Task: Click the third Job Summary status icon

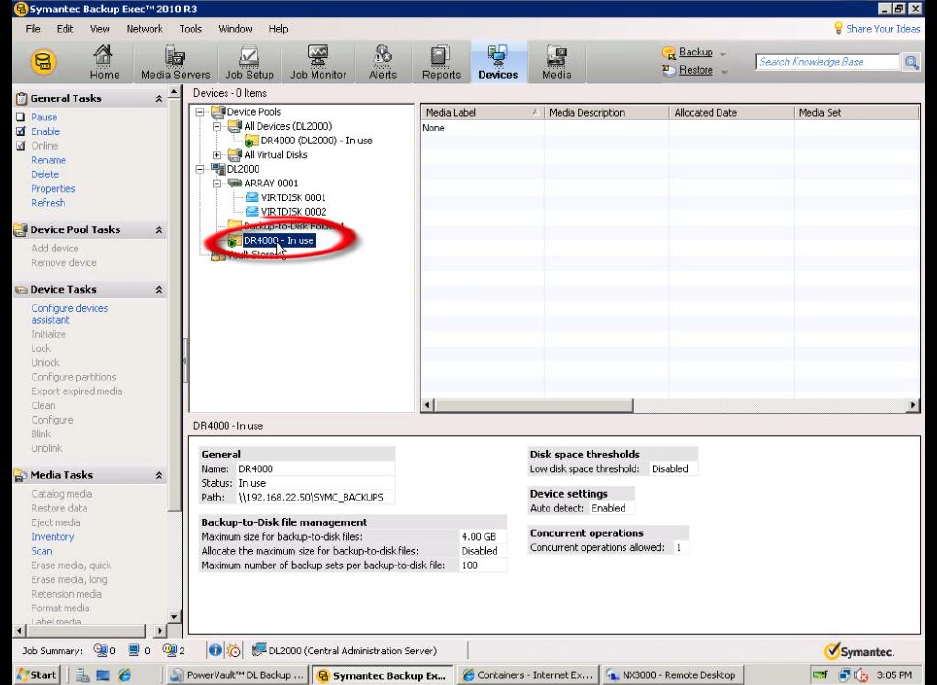Action: click(x=170, y=650)
